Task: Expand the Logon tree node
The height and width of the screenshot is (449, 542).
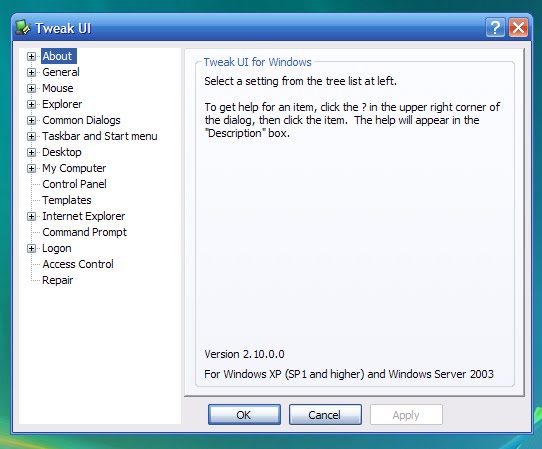Action: click(x=31, y=249)
